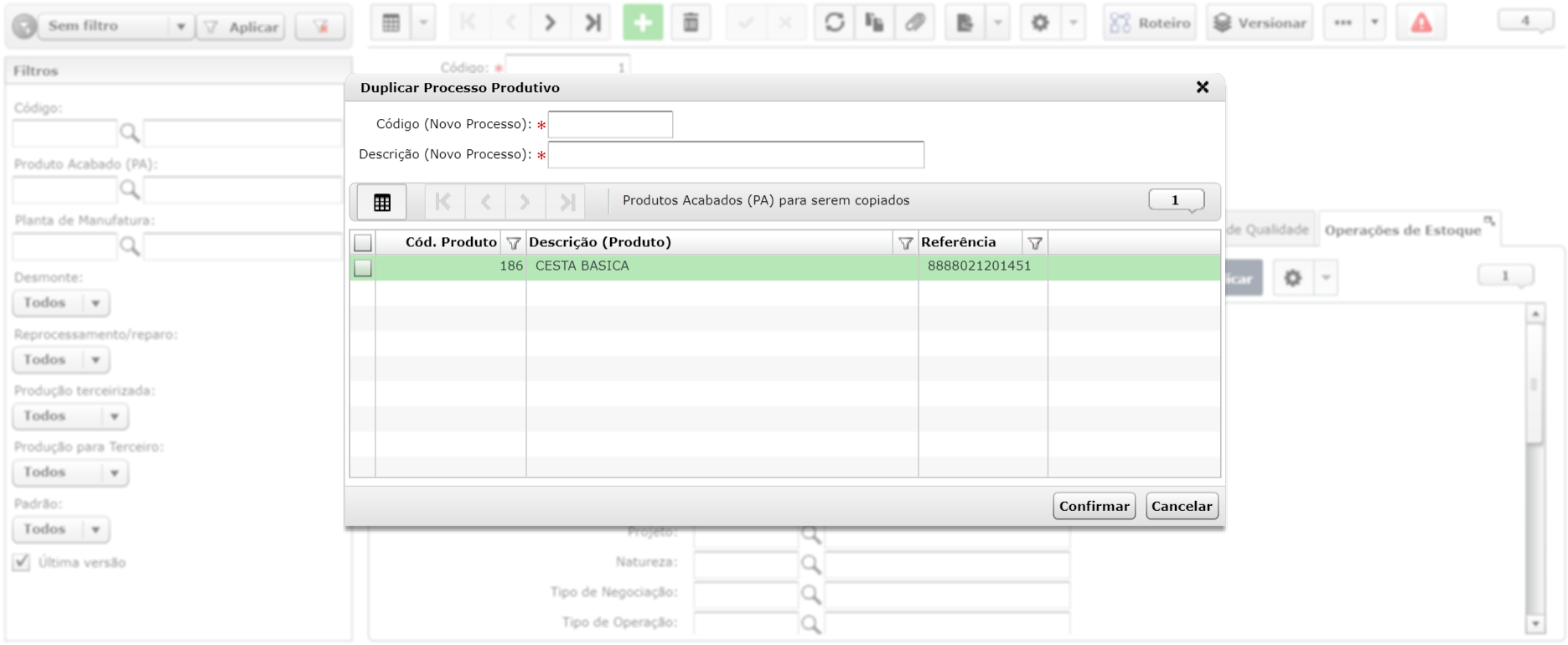Check the CESTA BASICA row checkbox

coord(363,268)
